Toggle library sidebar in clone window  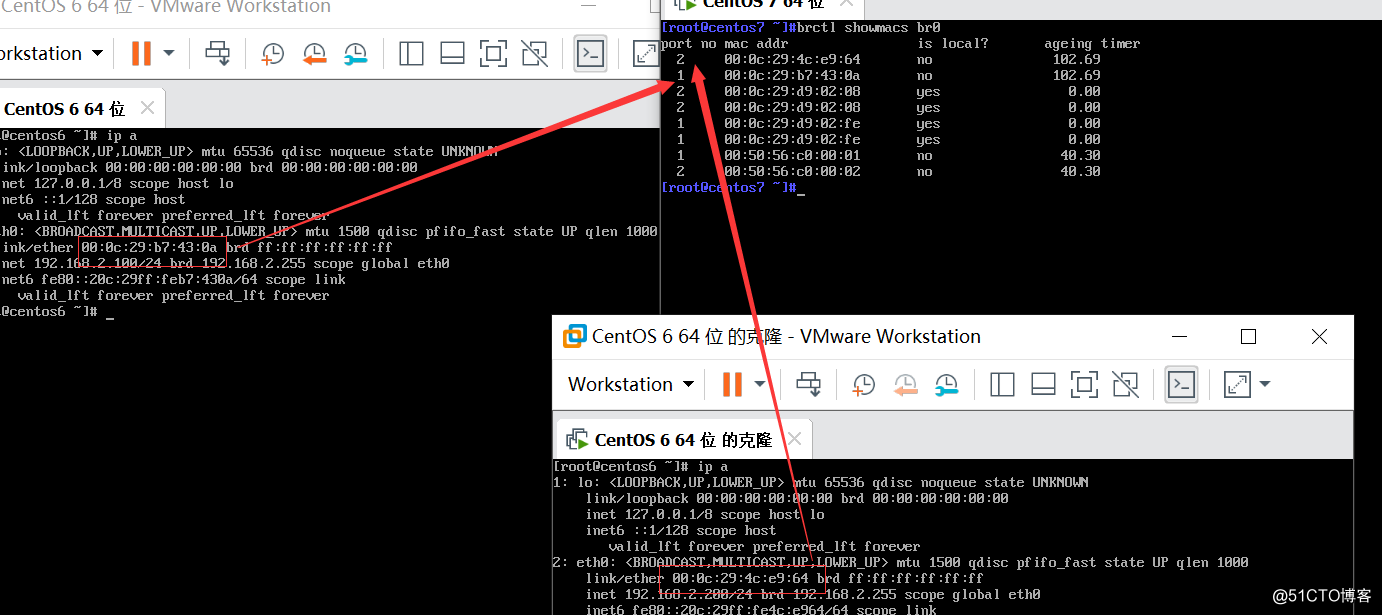[1002, 384]
